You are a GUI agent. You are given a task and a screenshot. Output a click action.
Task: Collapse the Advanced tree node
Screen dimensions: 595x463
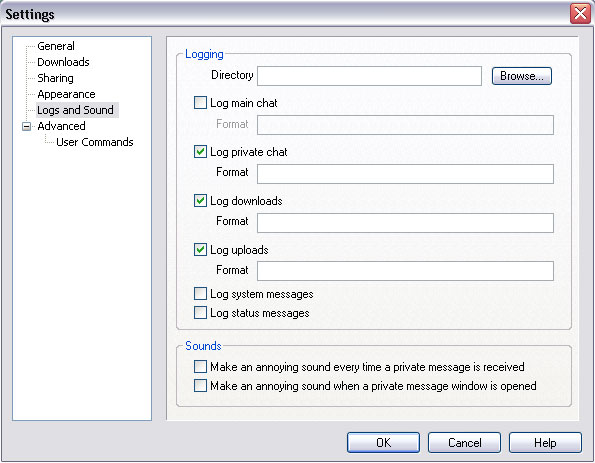point(27,126)
